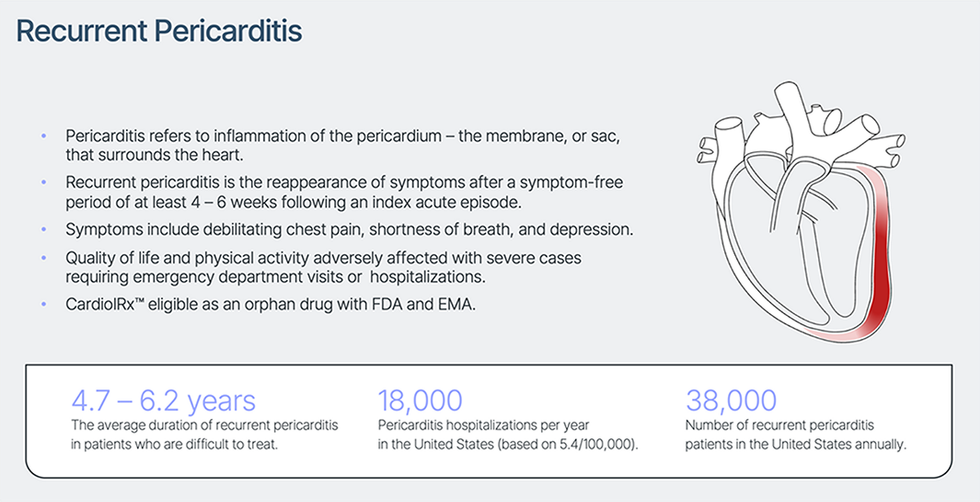Click the bullet dot beside "Quality of life"

pyautogui.click(x=43, y=258)
